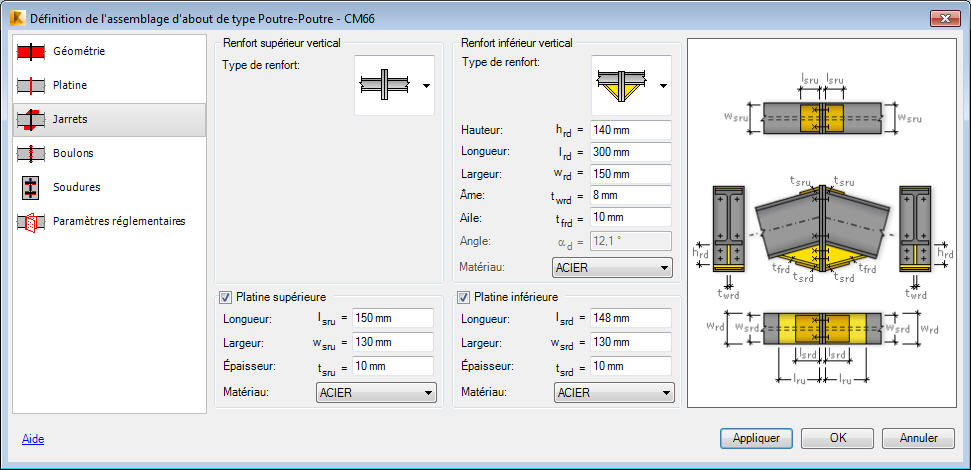Expand the upper stiffener type dropdown arrow
Screen dimensions: 971x470
(x=426, y=86)
